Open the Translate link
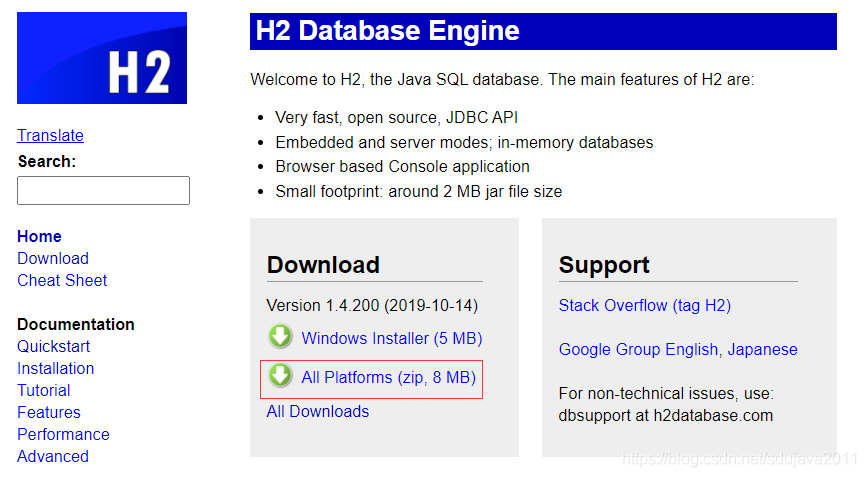Viewport: 866px width, 477px height. 50,135
